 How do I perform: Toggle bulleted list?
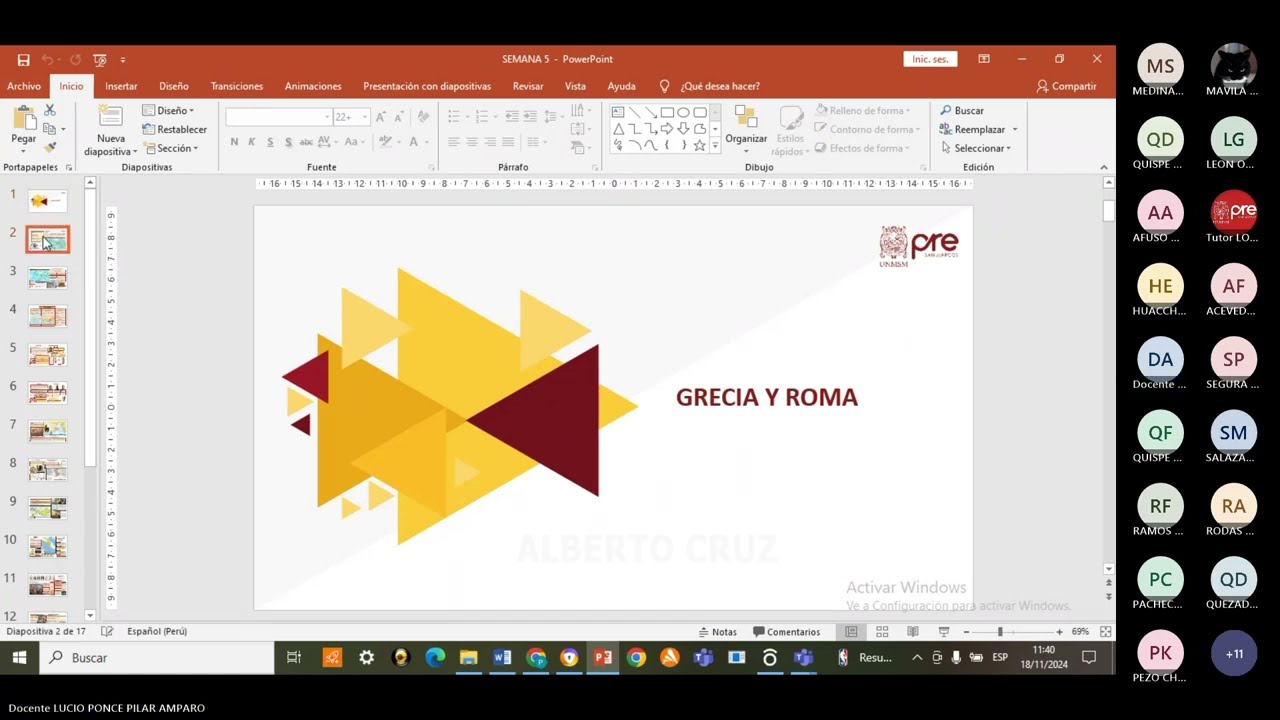[x=456, y=117]
